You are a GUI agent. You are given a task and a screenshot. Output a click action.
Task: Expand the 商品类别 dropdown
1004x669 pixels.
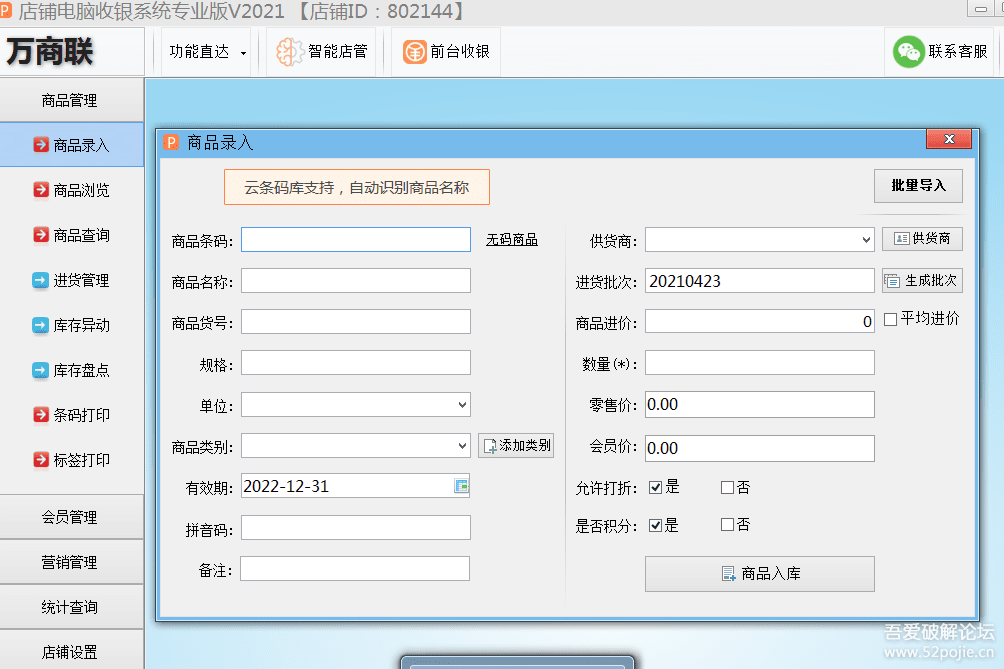462,446
